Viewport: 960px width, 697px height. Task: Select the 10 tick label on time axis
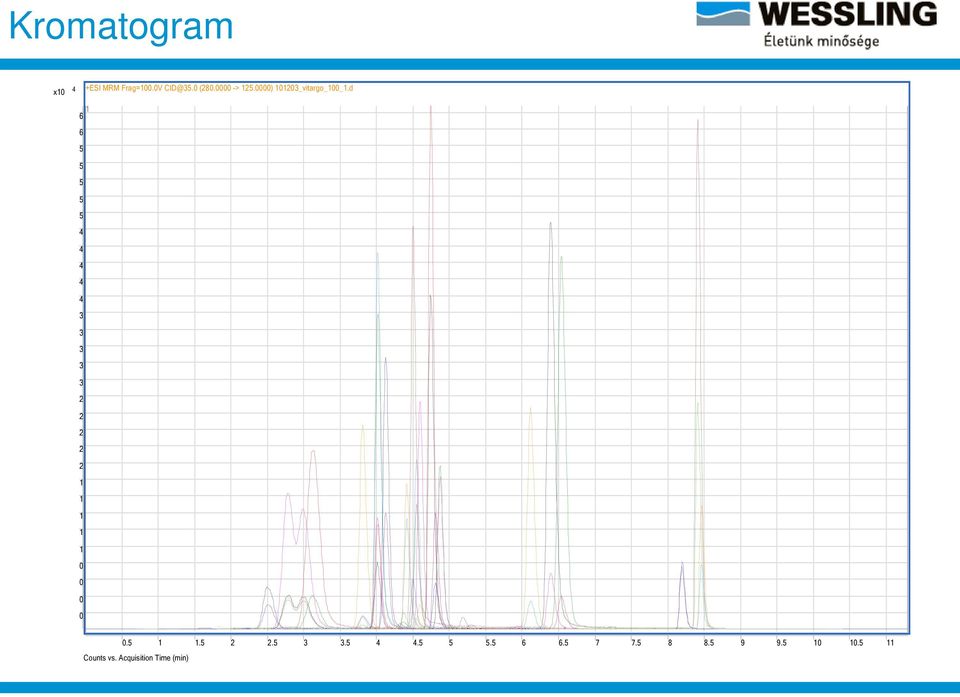point(817,643)
